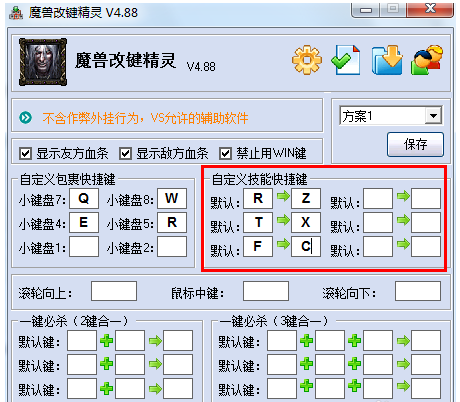Click the app icon in the title bar
Viewport: 460px width, 402px height.
pos(16,13)
